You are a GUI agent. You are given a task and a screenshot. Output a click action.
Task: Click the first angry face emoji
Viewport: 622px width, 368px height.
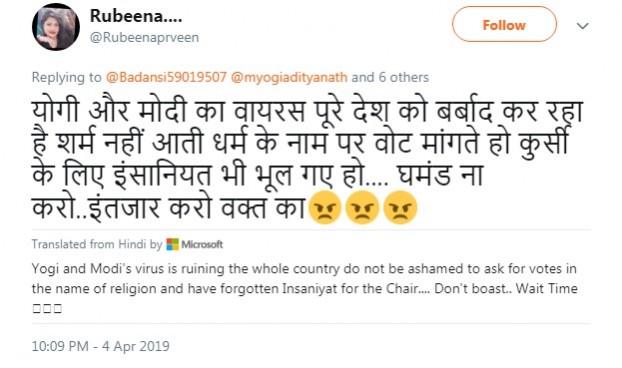(x=324, y=207)
